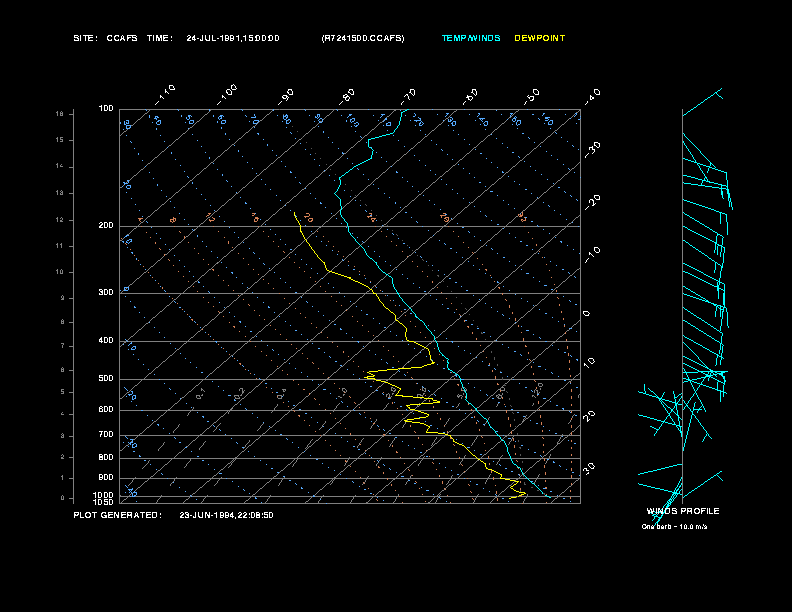792x612 pixels.
Task: Click the '800' pressure level label
Action: (106, 457)
